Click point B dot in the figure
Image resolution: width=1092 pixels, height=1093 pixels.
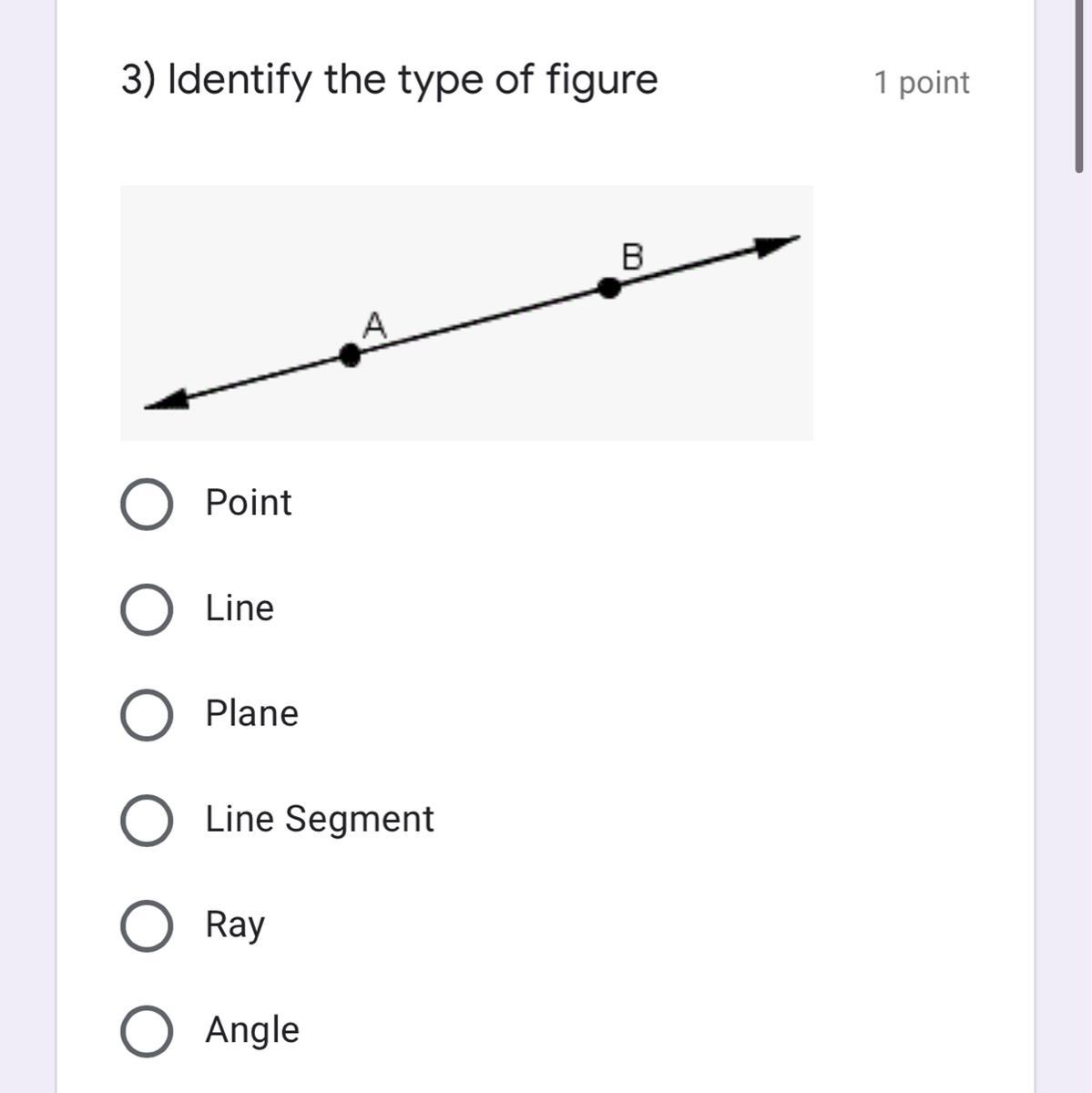coord(609,288)
